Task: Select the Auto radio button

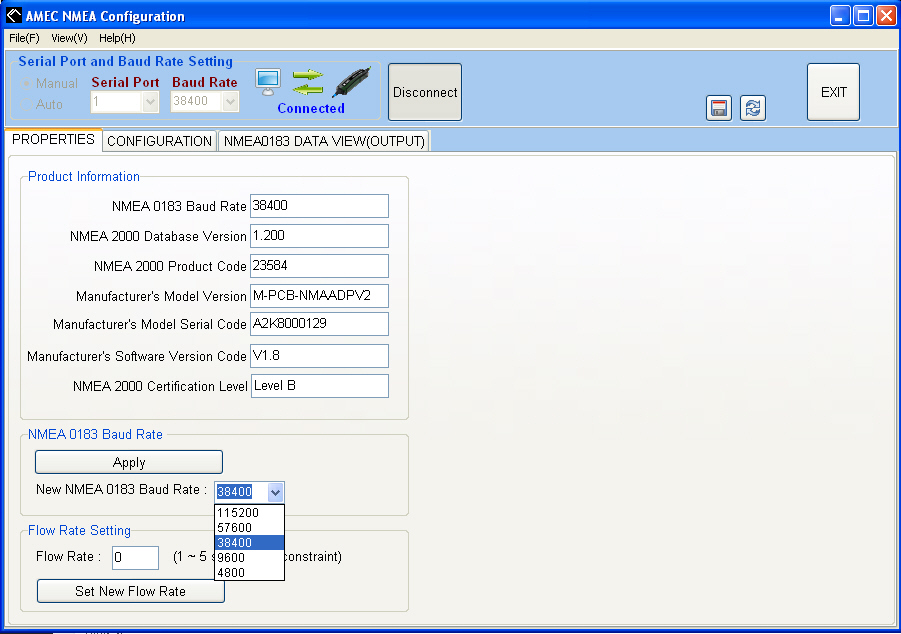Action: pos(27,104)
